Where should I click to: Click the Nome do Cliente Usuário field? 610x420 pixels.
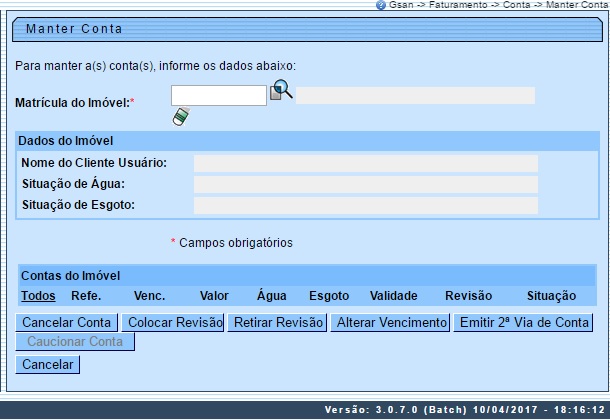coord(365,163)
